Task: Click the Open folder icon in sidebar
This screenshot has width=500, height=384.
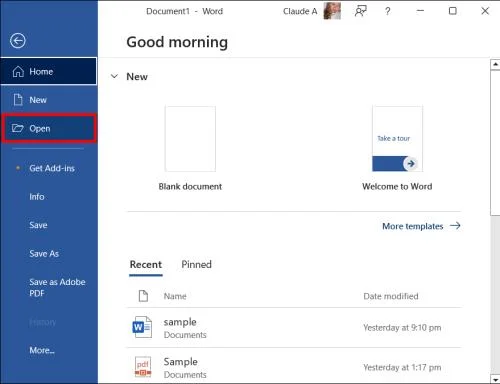Action: (x=18, y=128)
